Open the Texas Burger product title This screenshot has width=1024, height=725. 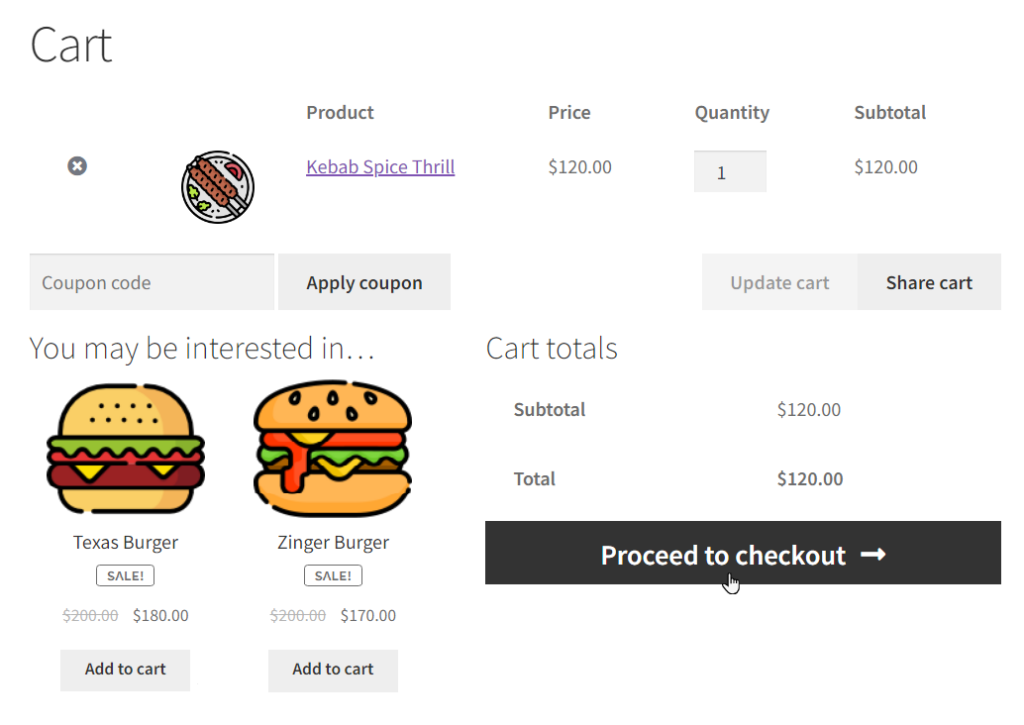(x=125, y=542)
